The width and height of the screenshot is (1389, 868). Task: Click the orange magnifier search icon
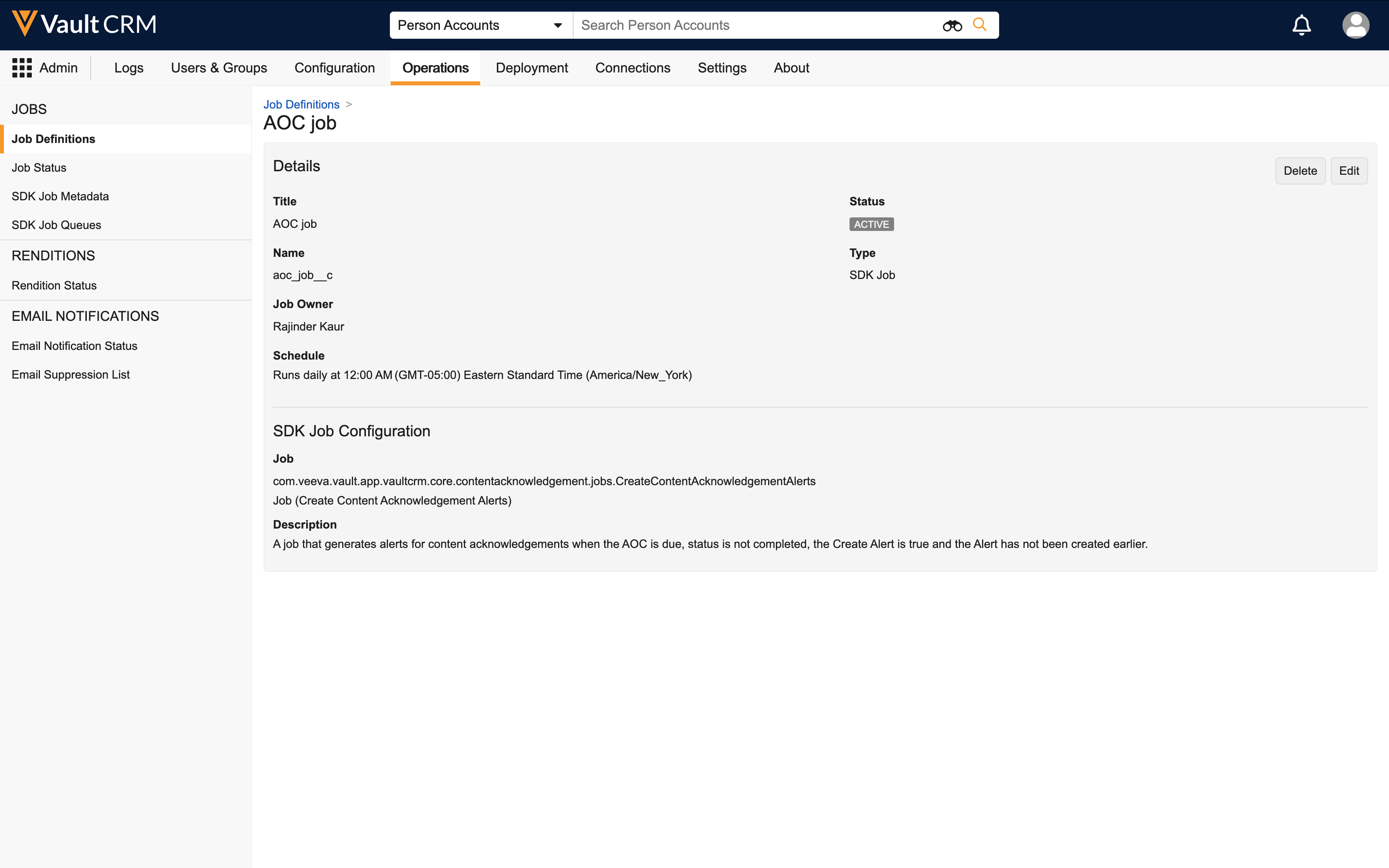coord(980,25)
